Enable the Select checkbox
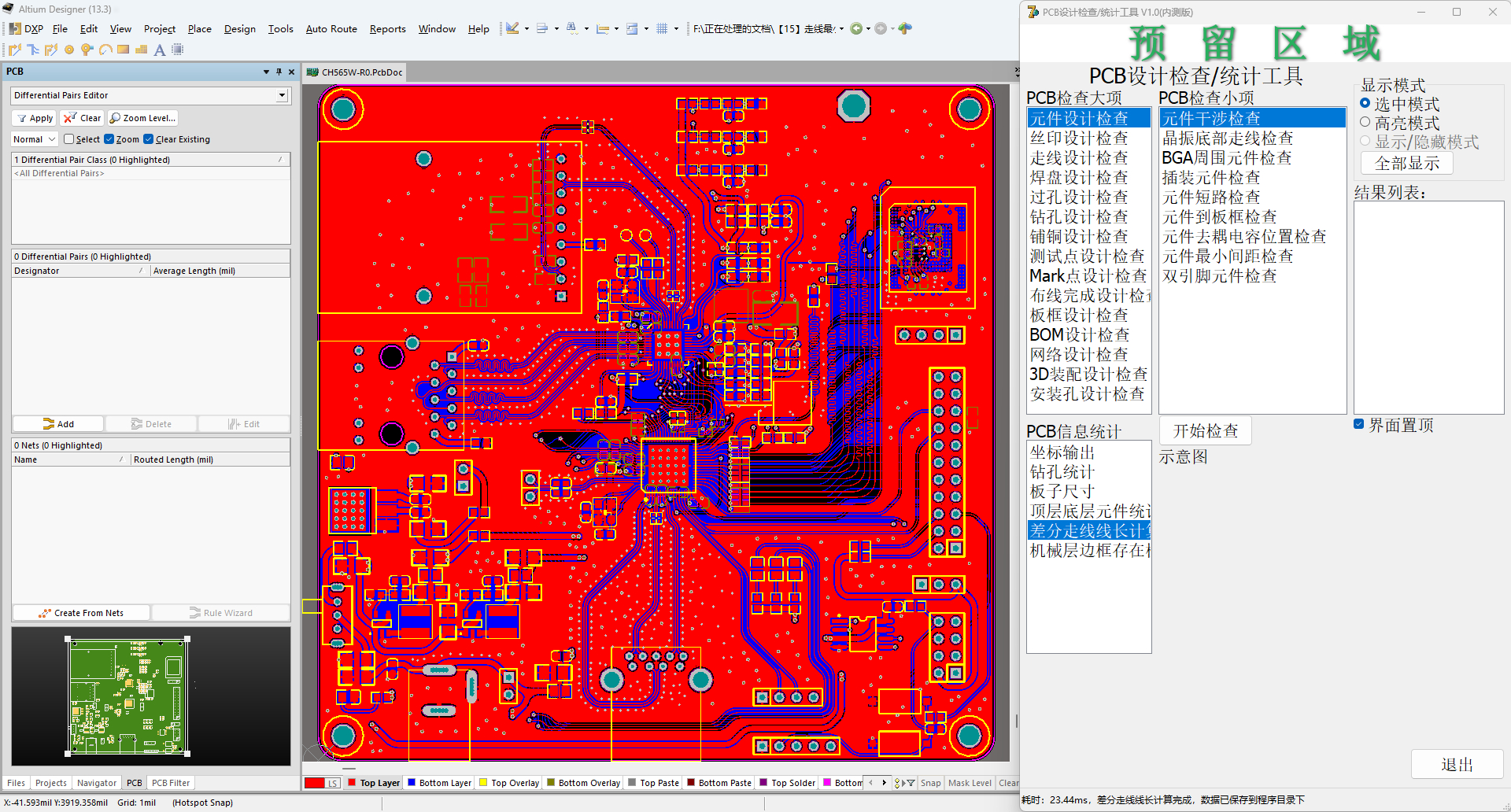 click(68, 139)
